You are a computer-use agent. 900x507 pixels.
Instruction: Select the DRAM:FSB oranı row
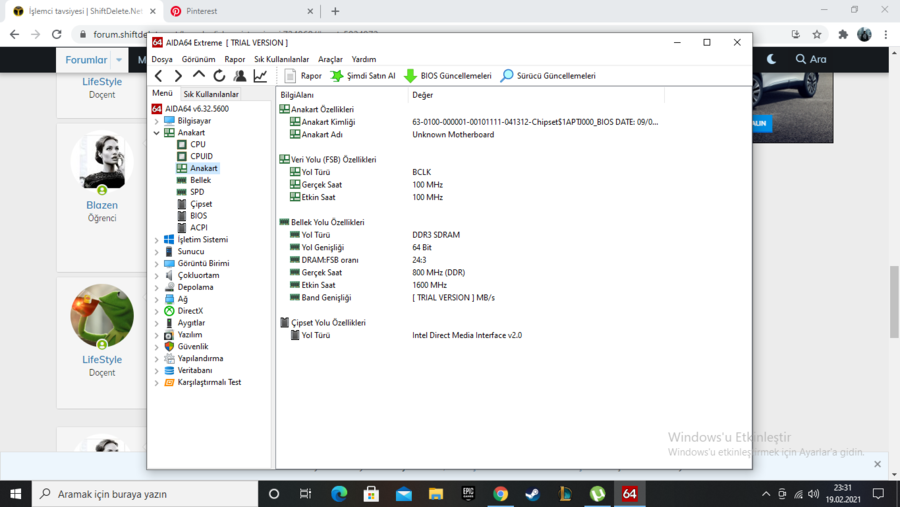tap(359, 260)
